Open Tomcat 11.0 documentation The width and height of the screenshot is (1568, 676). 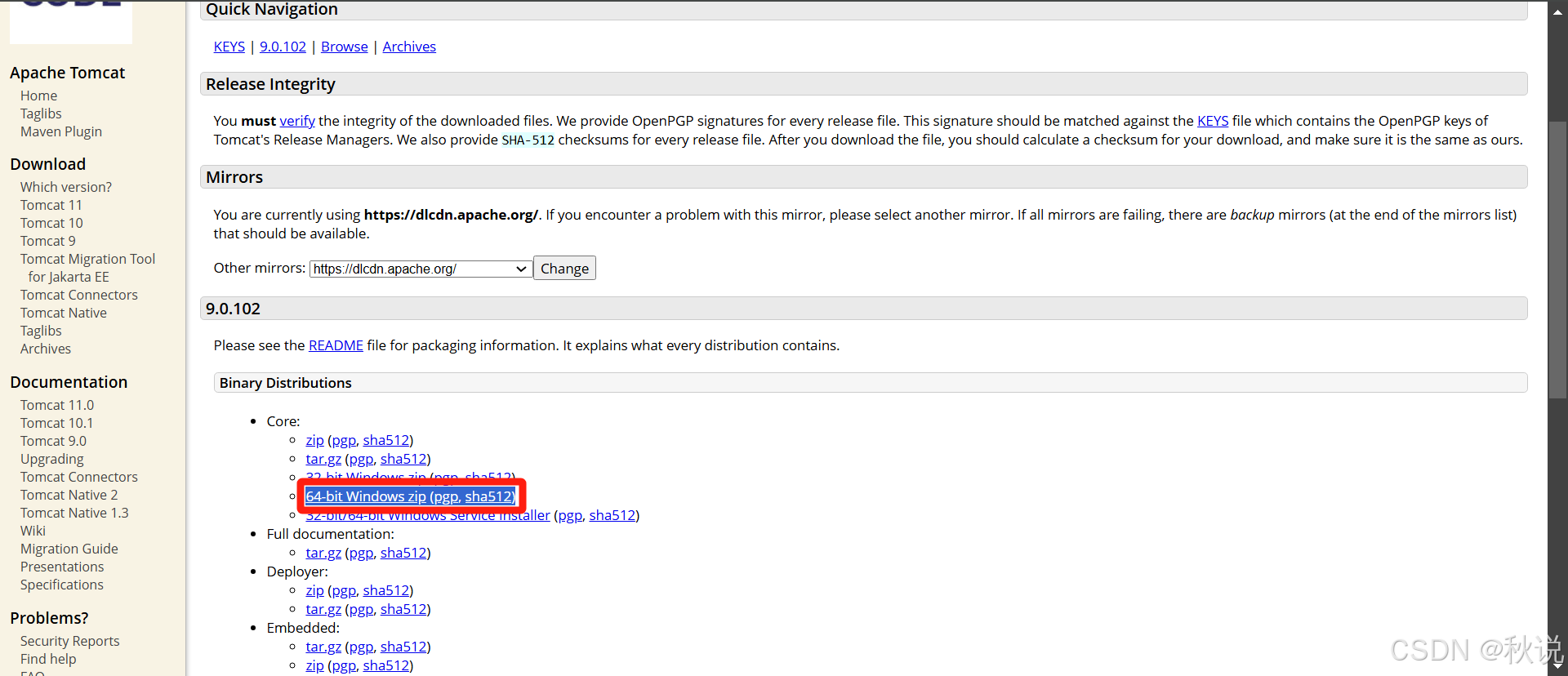pos(57,405)
